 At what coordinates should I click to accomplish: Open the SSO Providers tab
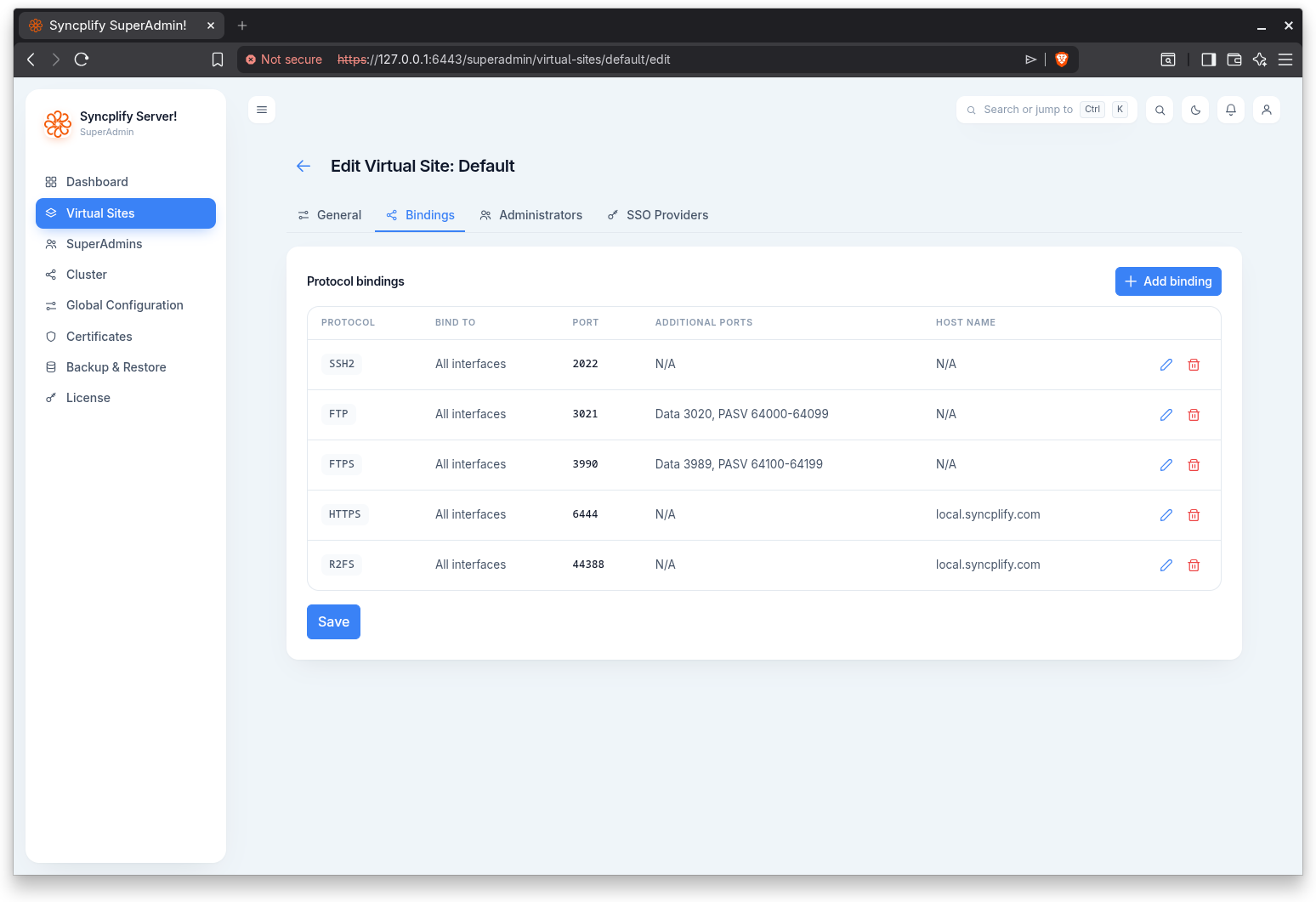click(x=658, y=215)
